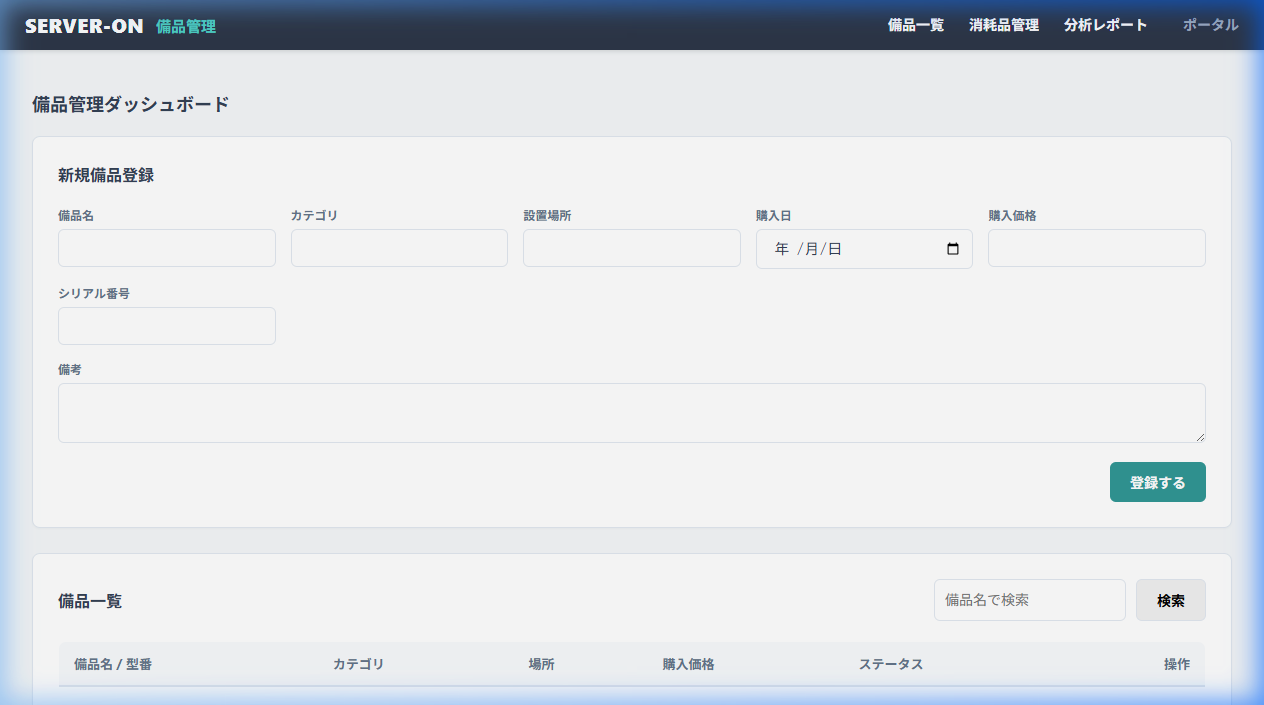Click the カテゴリ input in new item form
1264x705 pixels.
(399, 248)
